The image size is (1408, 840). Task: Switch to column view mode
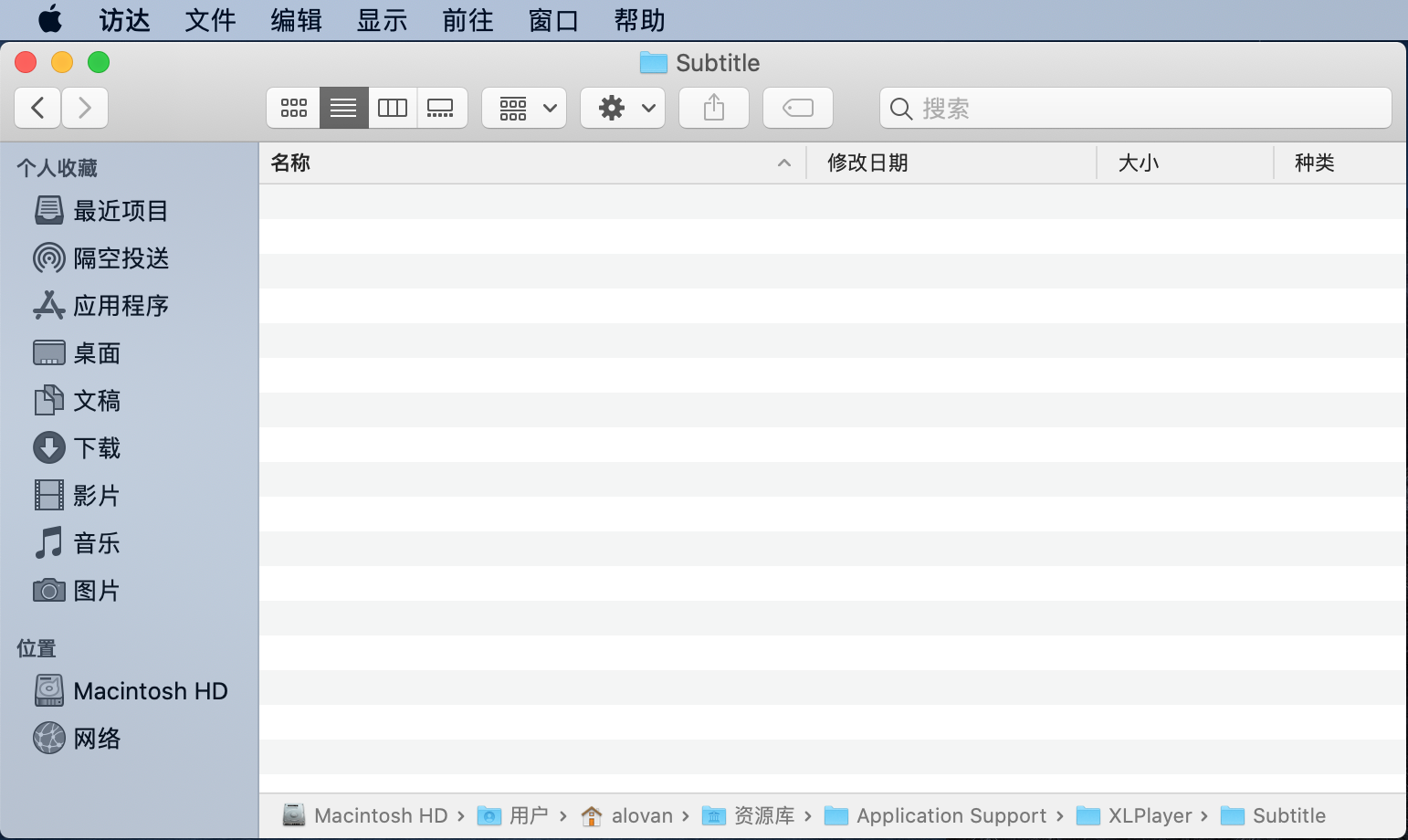393,108
